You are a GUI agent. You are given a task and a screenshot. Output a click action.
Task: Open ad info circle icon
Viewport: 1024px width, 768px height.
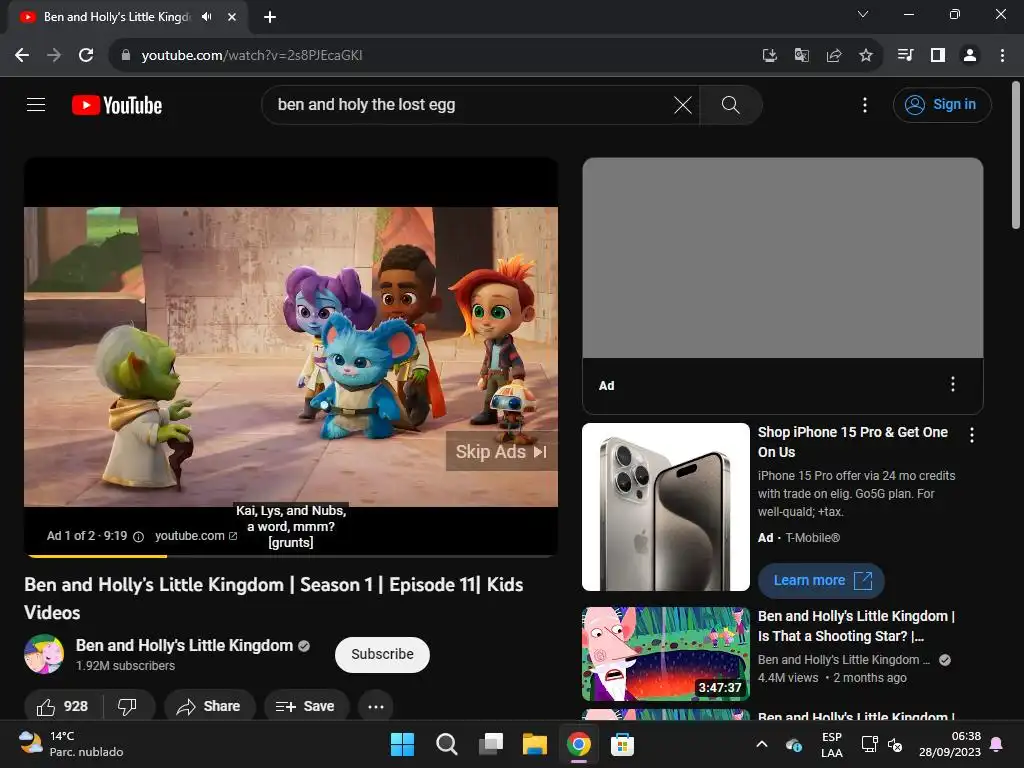(x=138, y=536)
